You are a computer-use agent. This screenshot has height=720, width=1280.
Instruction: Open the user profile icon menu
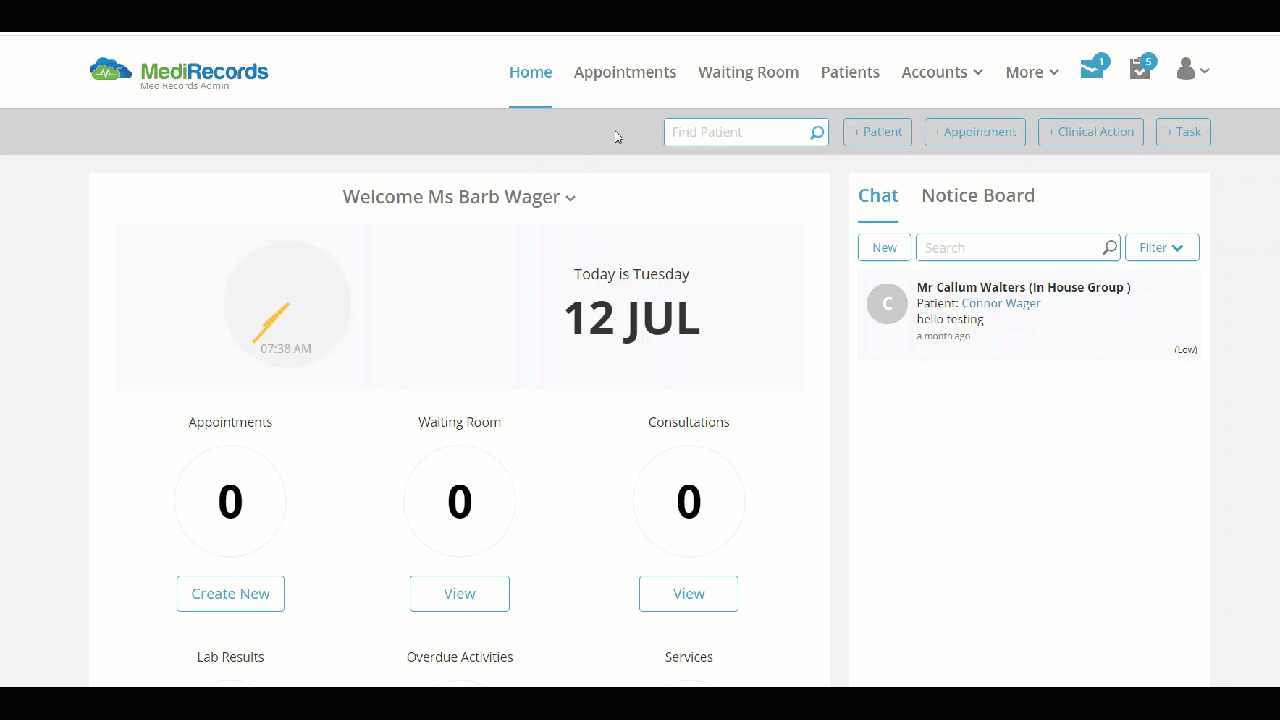tap(1192, 69)
